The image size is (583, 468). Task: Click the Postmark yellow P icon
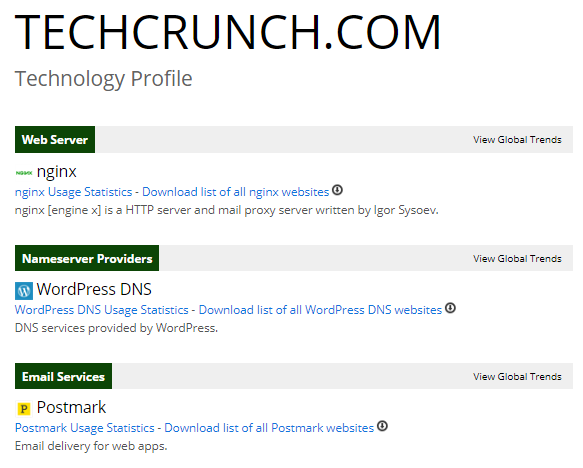pyautogui.click(x=24, y=409)
